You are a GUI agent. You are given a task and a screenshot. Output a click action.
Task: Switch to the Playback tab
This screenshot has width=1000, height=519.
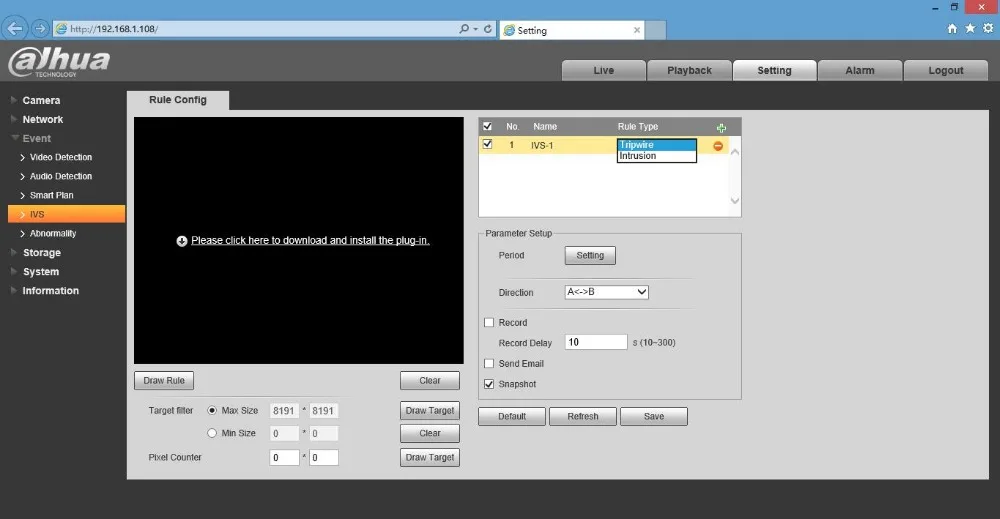pyautogui.click(x=689, y=70)
